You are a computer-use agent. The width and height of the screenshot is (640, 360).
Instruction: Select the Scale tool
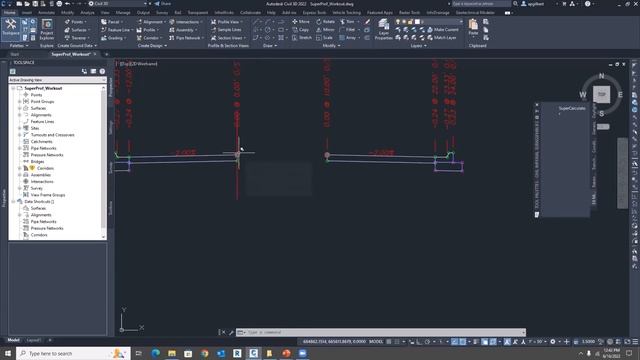pos(324,38)
